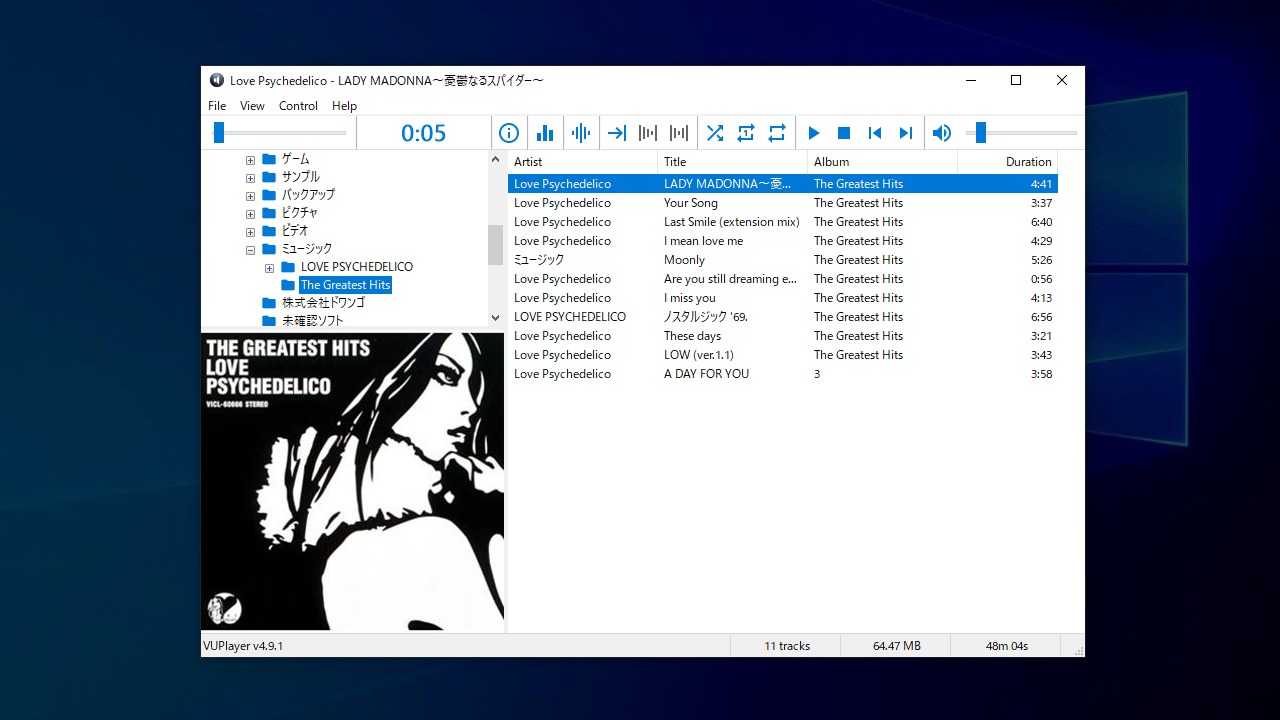Image resolution: width=1280 pixels, height=720 pixels.
Task: Select the track "Last Smile (extension mix)"
Action: click(x=782, y=222)
